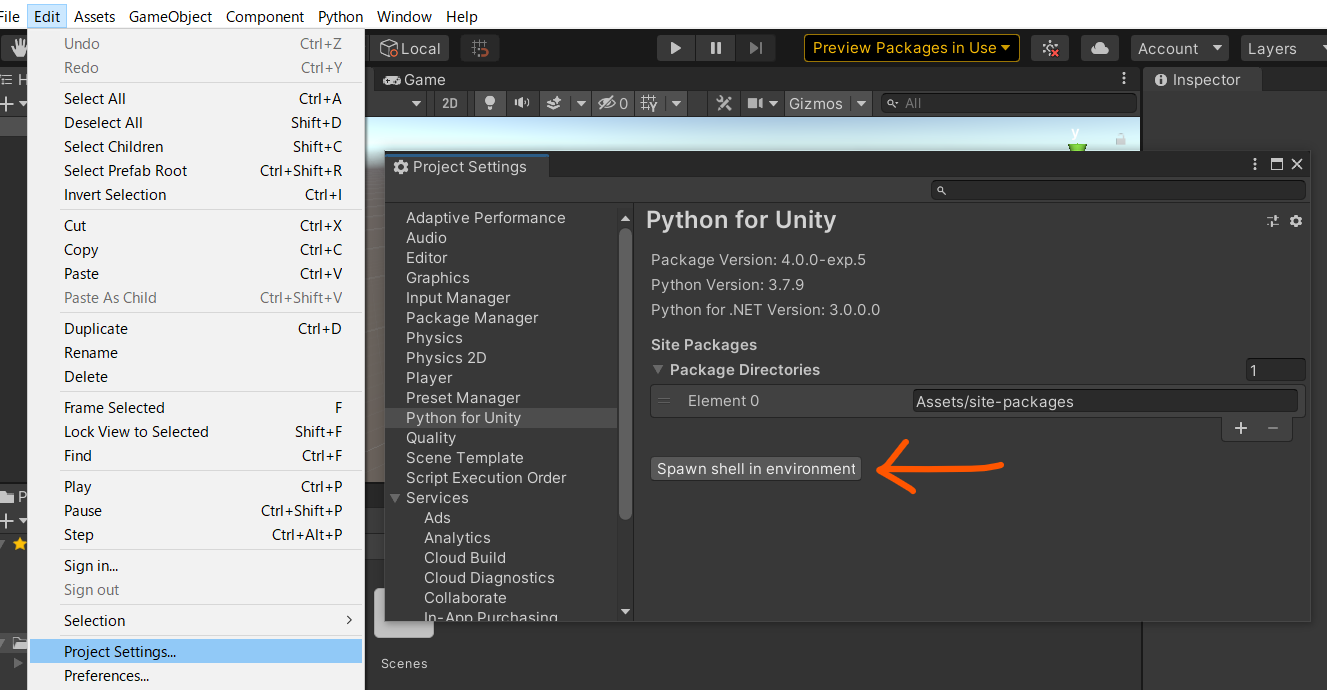Open Project Settings window kebab menu
1327x690 pixels.
(1255, 165)
